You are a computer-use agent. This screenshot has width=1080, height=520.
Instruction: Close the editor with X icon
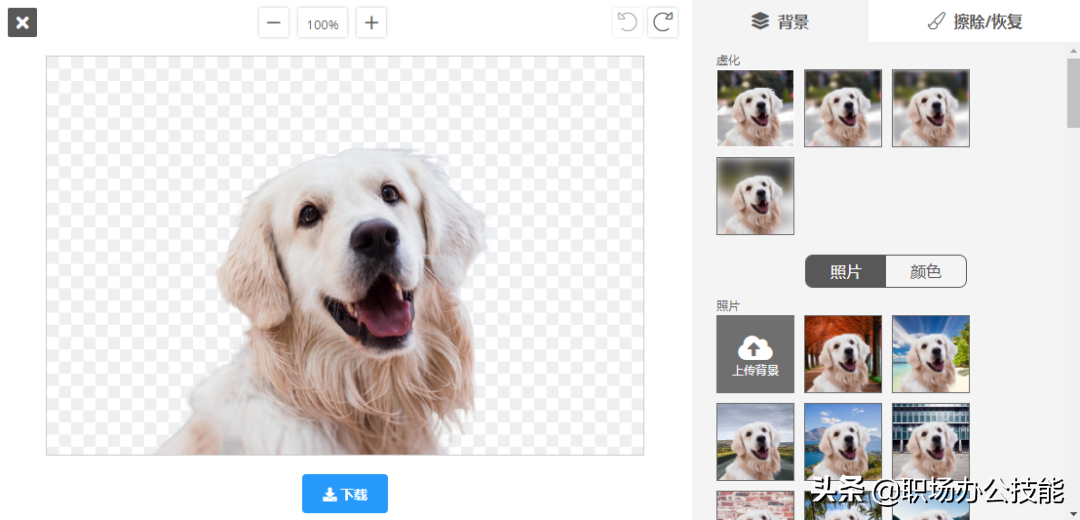[22, 22]
